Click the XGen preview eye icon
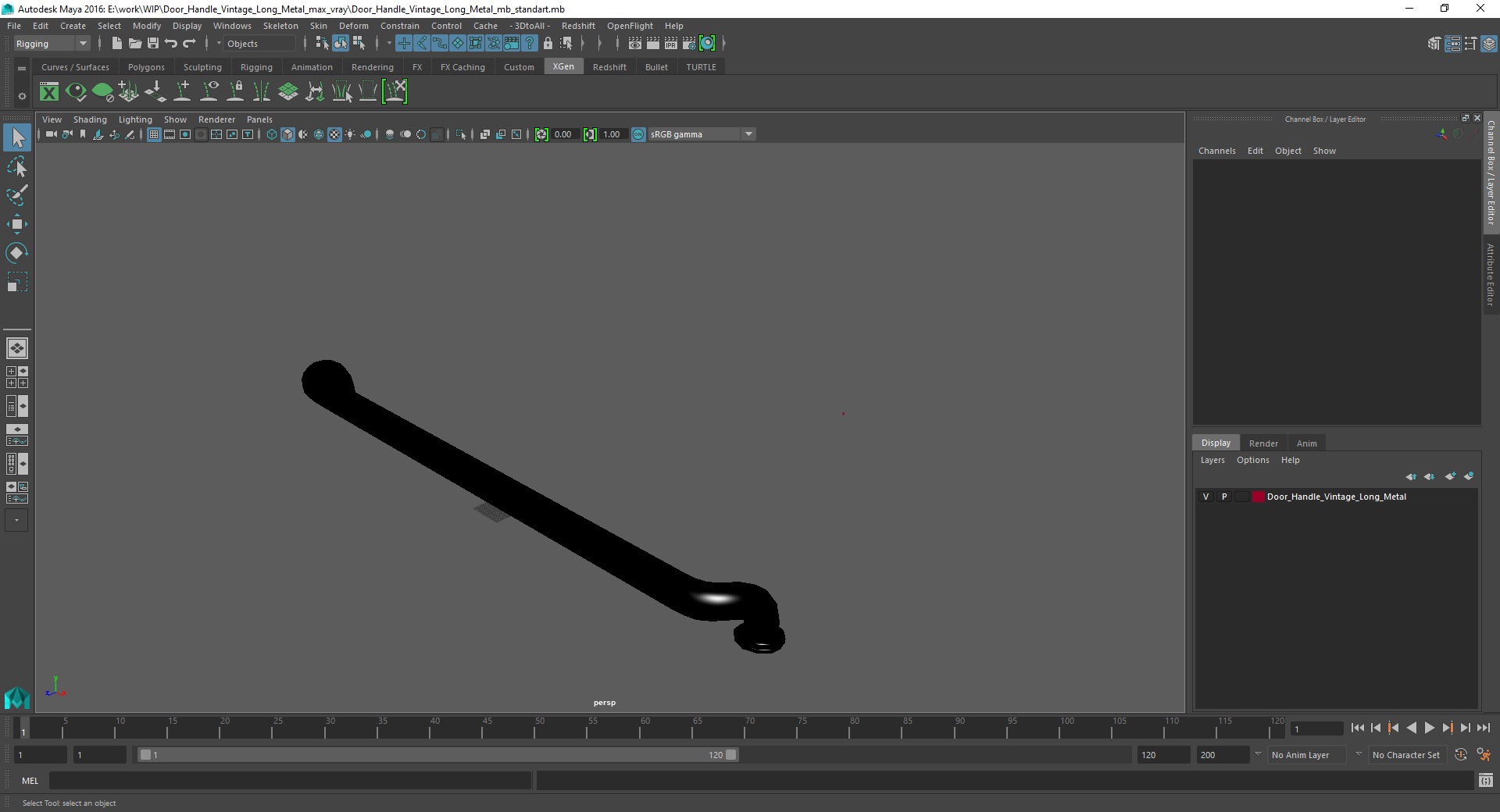 click(76, 92)
